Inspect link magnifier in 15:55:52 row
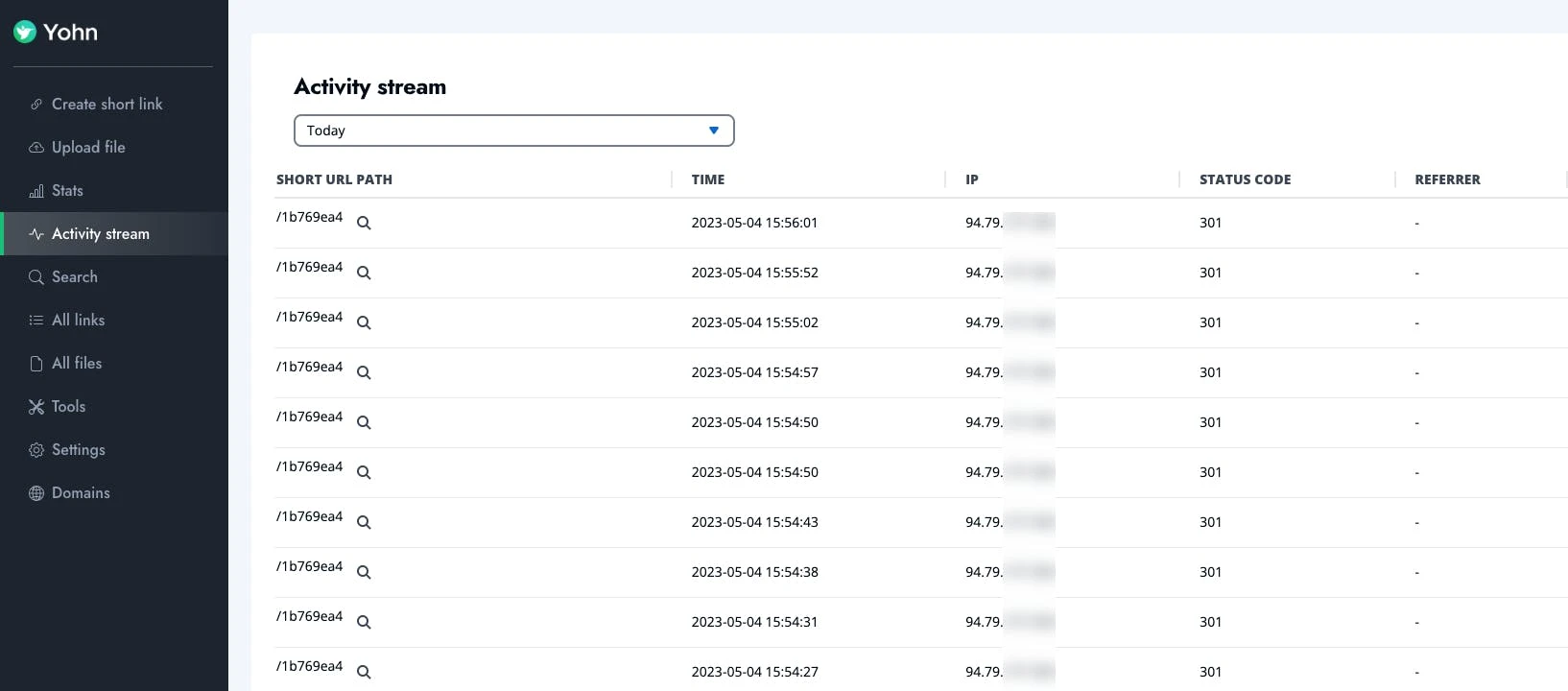Viewport: 1568px width, 691px height. [x=364, y=273]
